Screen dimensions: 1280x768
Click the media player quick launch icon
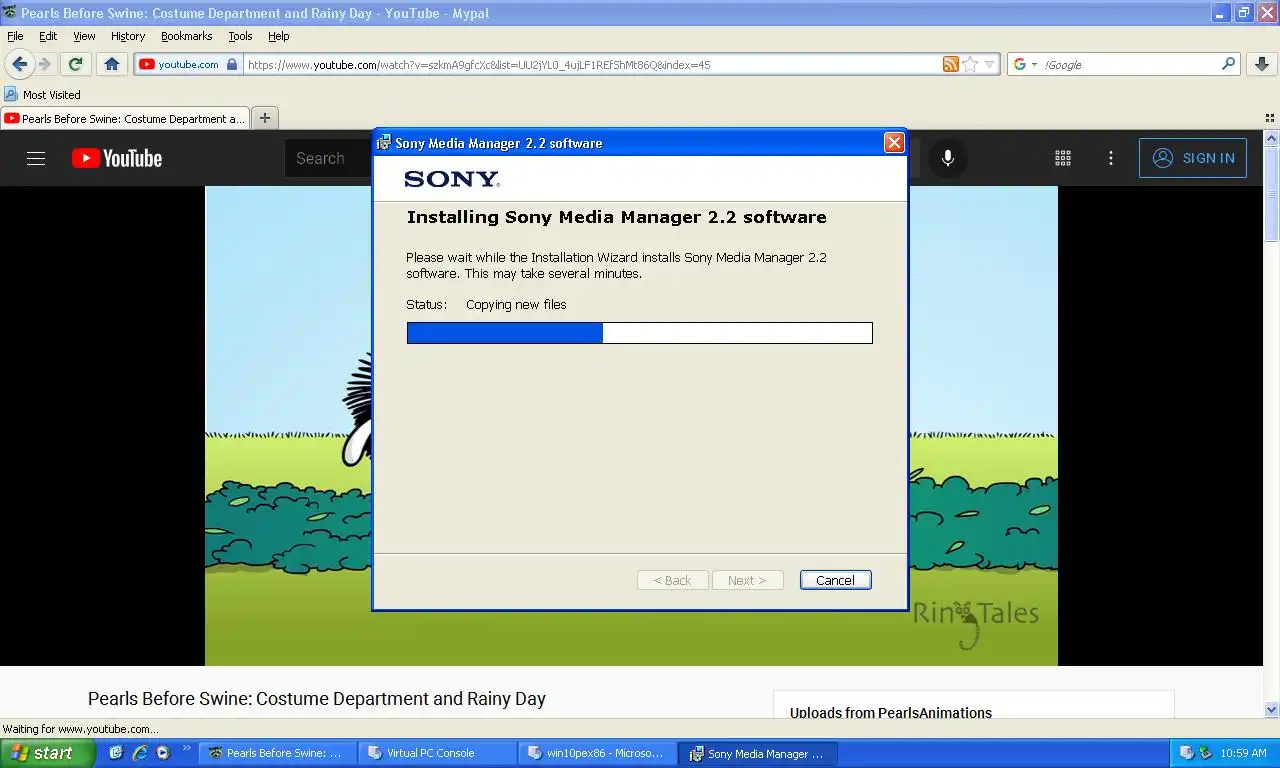pos(163,753)
